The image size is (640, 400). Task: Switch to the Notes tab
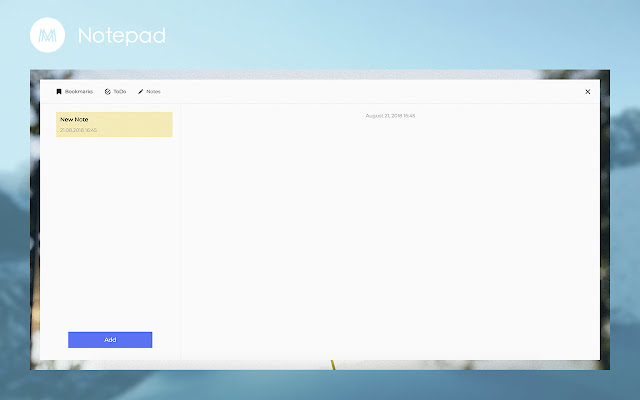[149, 91]
